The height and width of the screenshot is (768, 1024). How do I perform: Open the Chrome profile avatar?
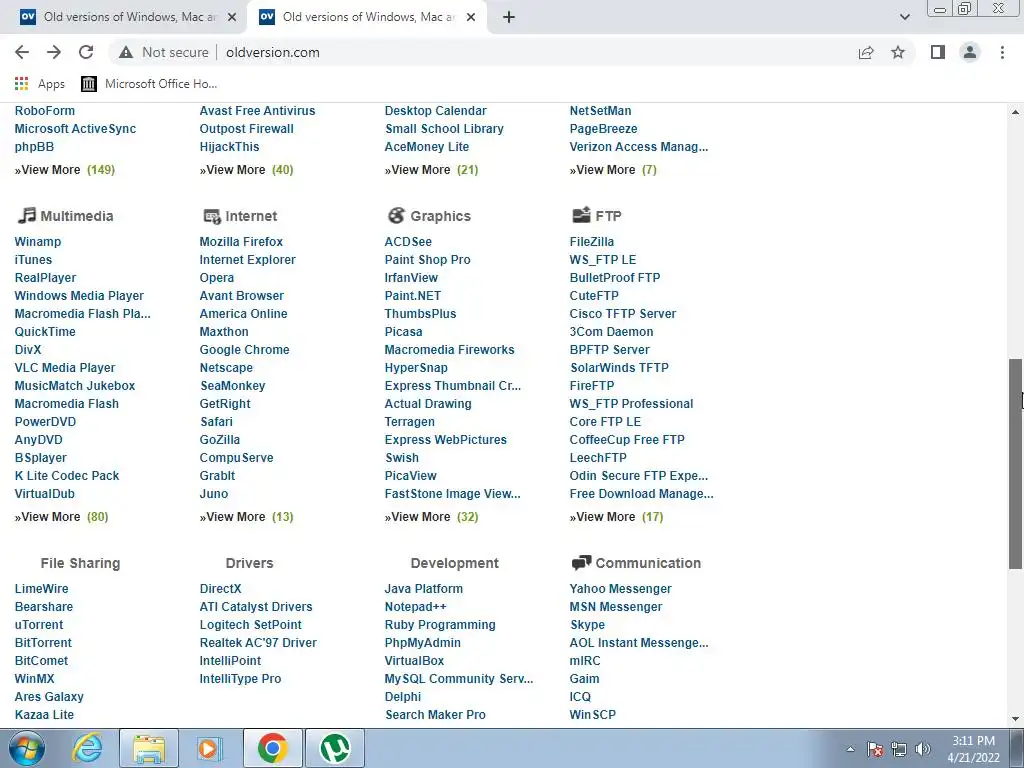click(x=970, y=52)
